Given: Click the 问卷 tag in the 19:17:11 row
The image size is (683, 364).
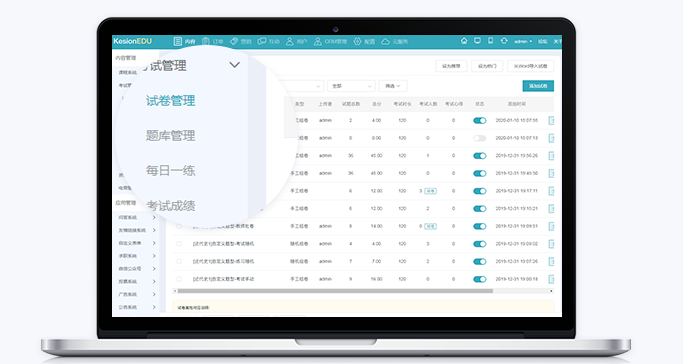Looking at the screenshot, I should [x=430, y=191].
